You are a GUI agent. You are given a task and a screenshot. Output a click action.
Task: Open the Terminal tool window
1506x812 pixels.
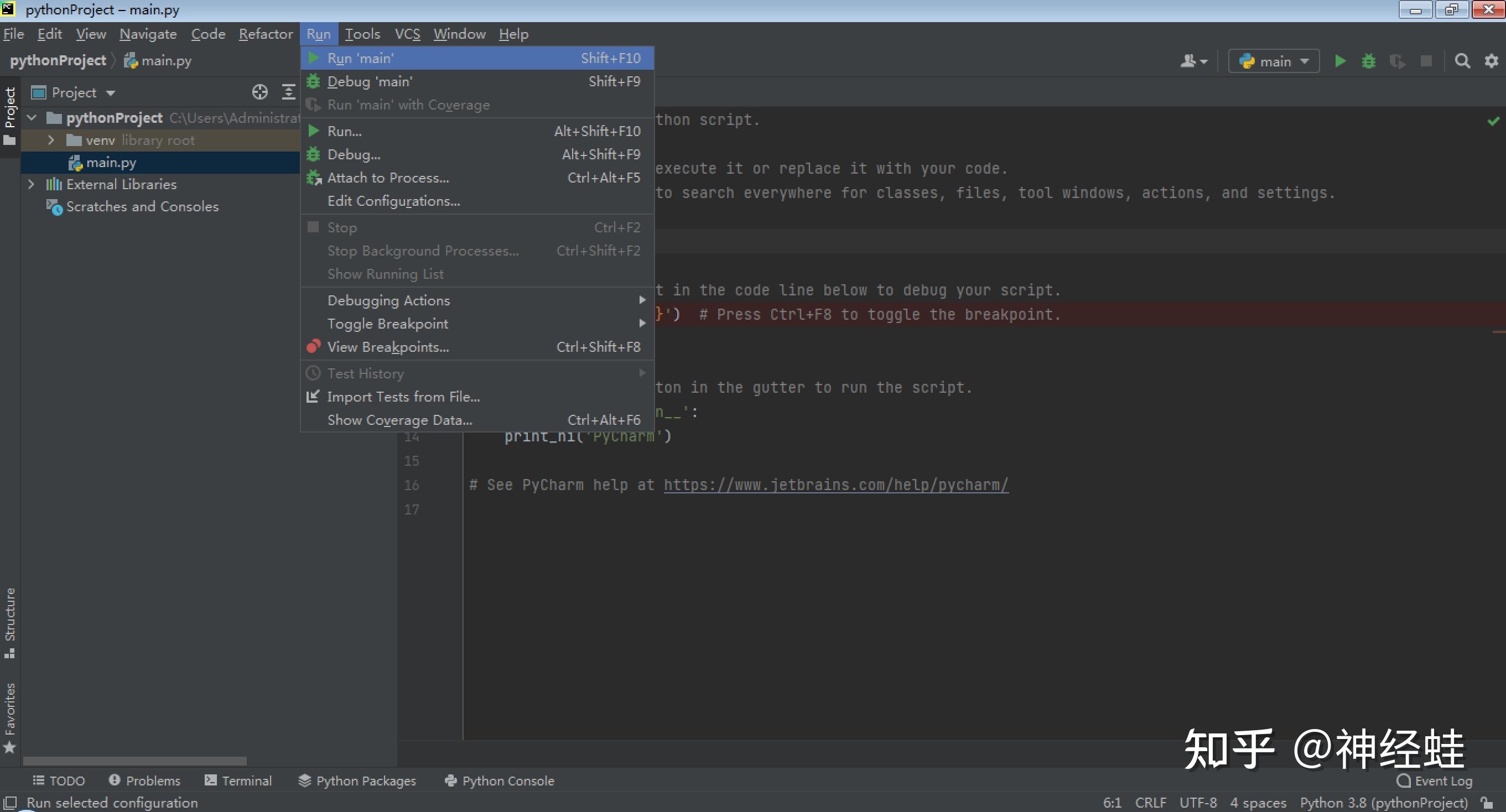(x=238, y=780)
